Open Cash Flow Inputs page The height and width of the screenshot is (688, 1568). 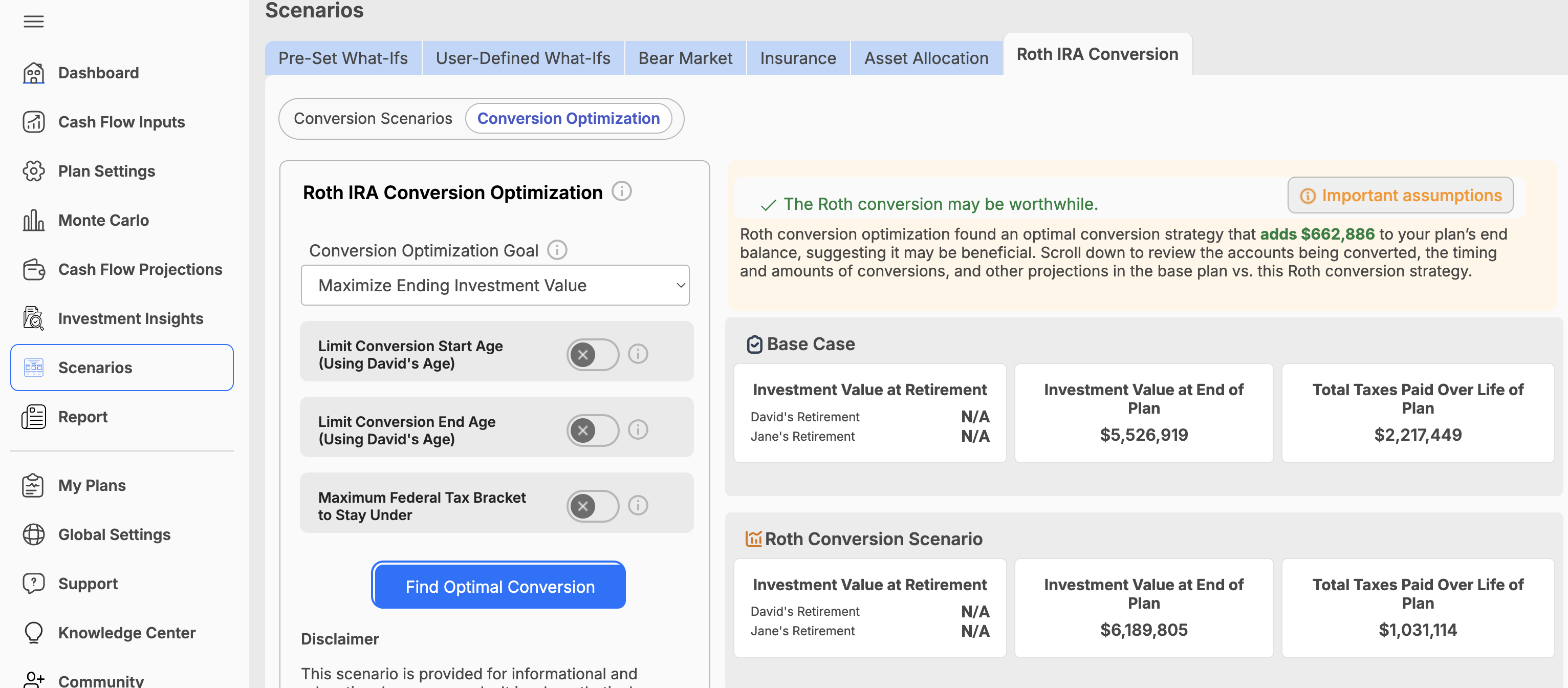click(x=122, y=122)
